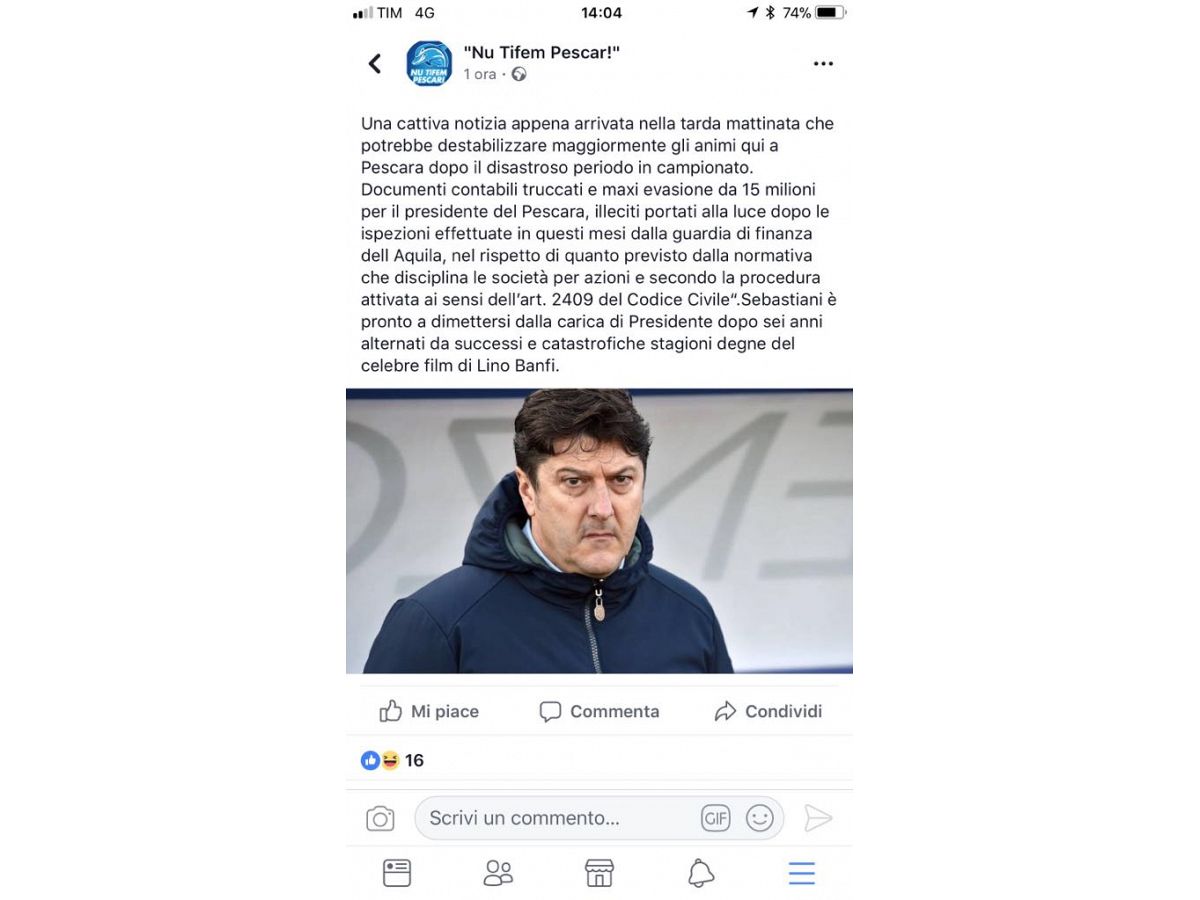Tap the "Nu Tifem Pescar!" page name
The image size is (1200, 900).
(x=541, y=52)
